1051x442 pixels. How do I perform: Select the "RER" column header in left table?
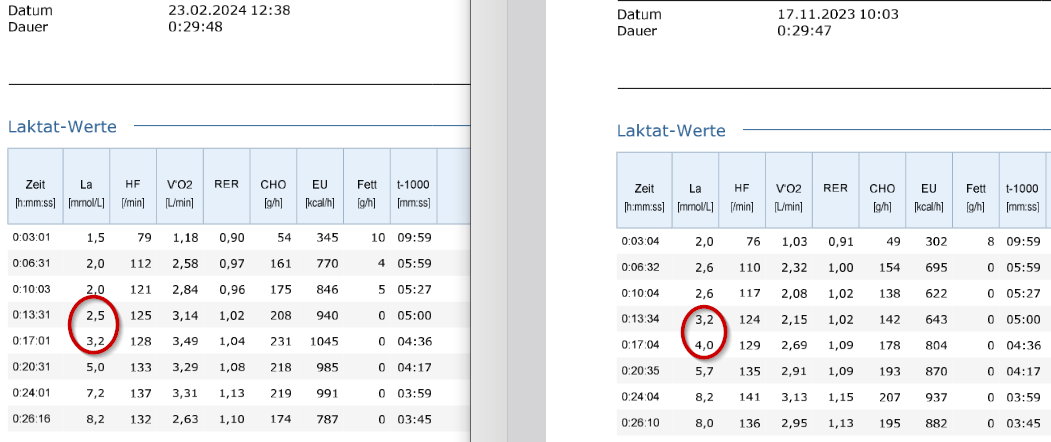click(225, 185)
